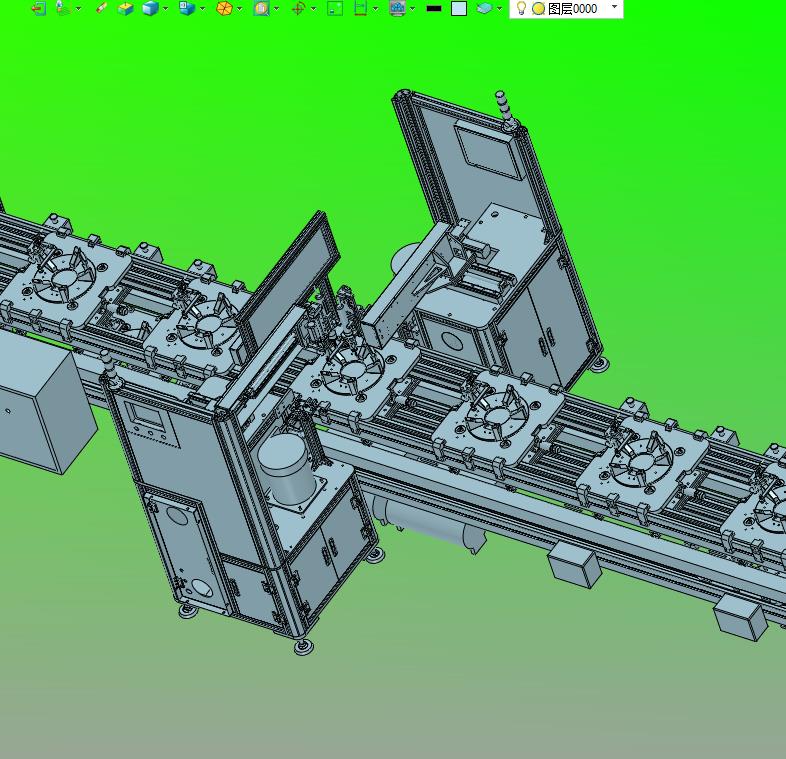Open the 图层0000 layer combo box
The image size is (786, 759).
566,9
